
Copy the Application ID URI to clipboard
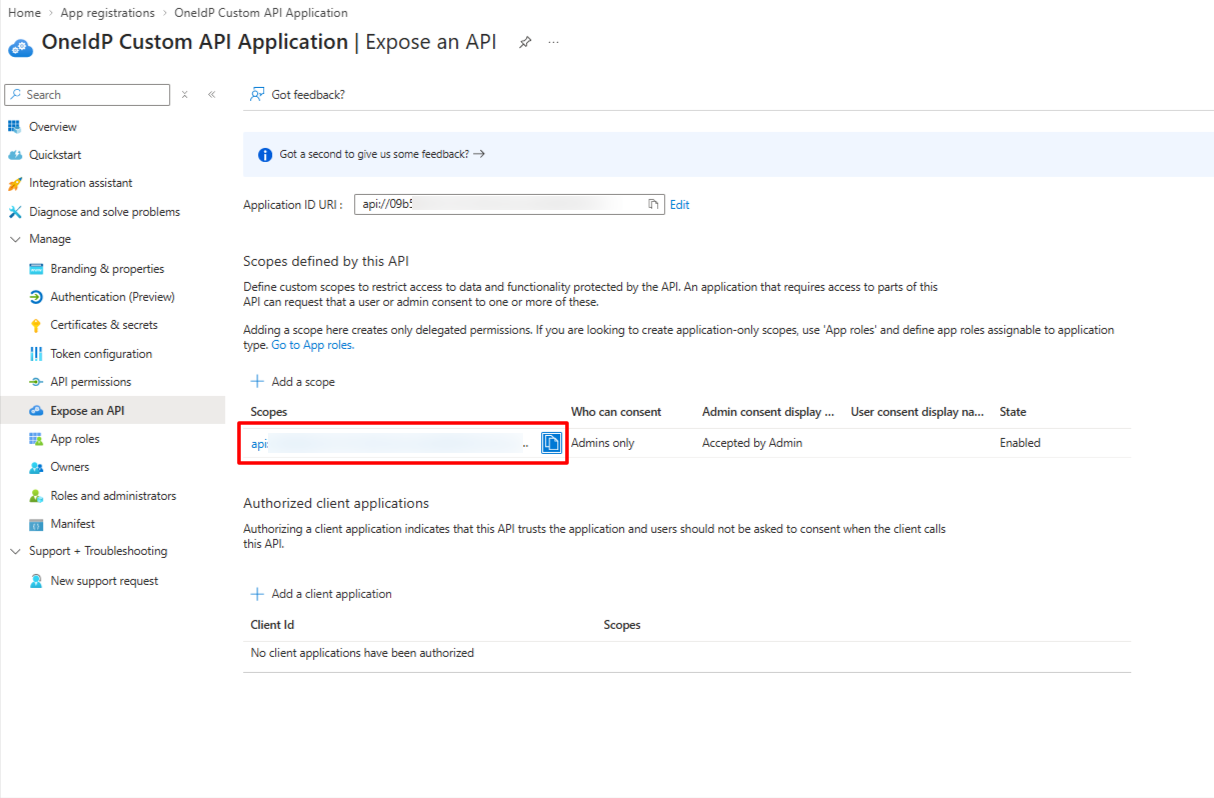pyautogui.click(x=653, y=204)
